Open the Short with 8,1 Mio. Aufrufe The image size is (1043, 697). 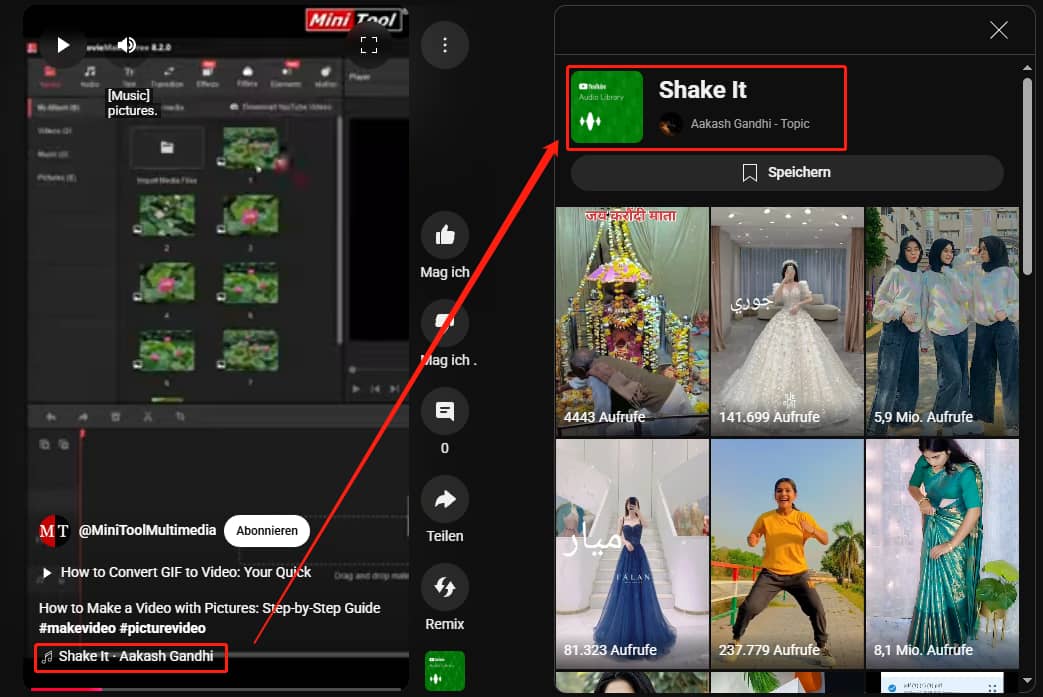click(x=942, y=553)
